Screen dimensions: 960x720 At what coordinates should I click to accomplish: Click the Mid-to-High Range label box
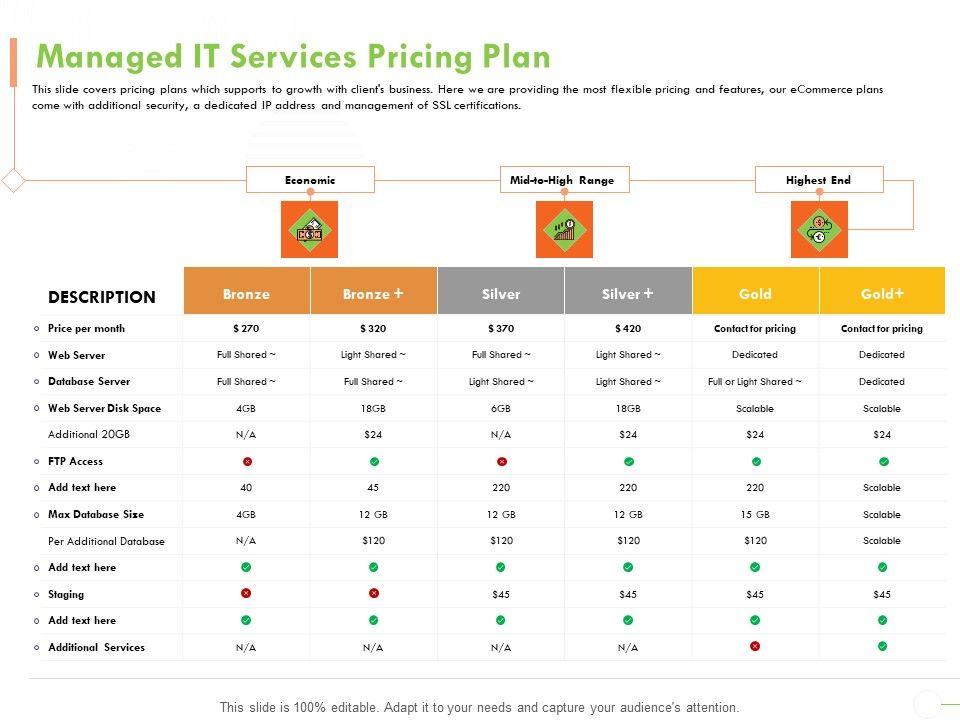coord(564,180)
